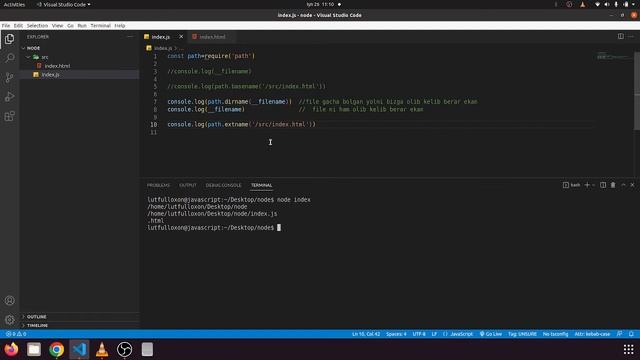Switch to Output panel tab
The height and width of the screenshot is (360, 640).
(188, 185)
